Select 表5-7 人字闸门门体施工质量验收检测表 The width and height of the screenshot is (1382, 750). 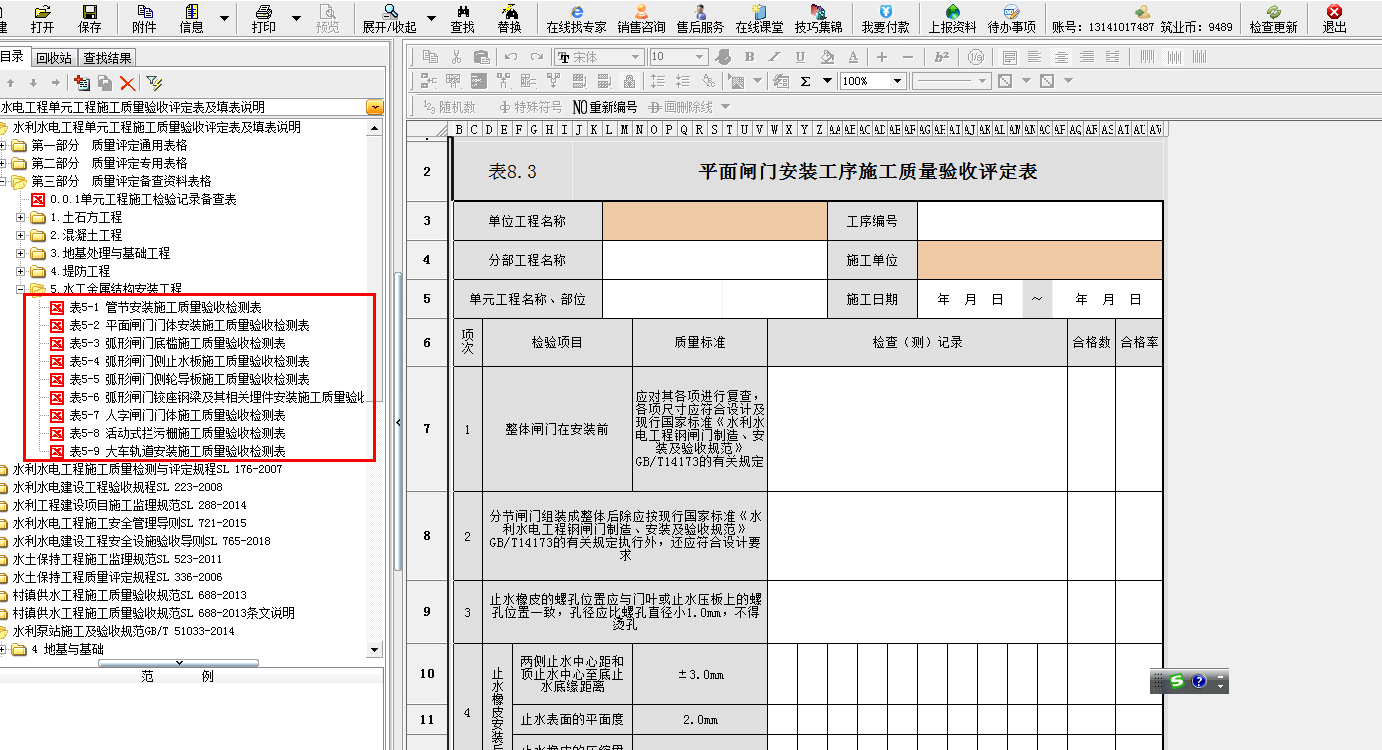pos(177,416)
